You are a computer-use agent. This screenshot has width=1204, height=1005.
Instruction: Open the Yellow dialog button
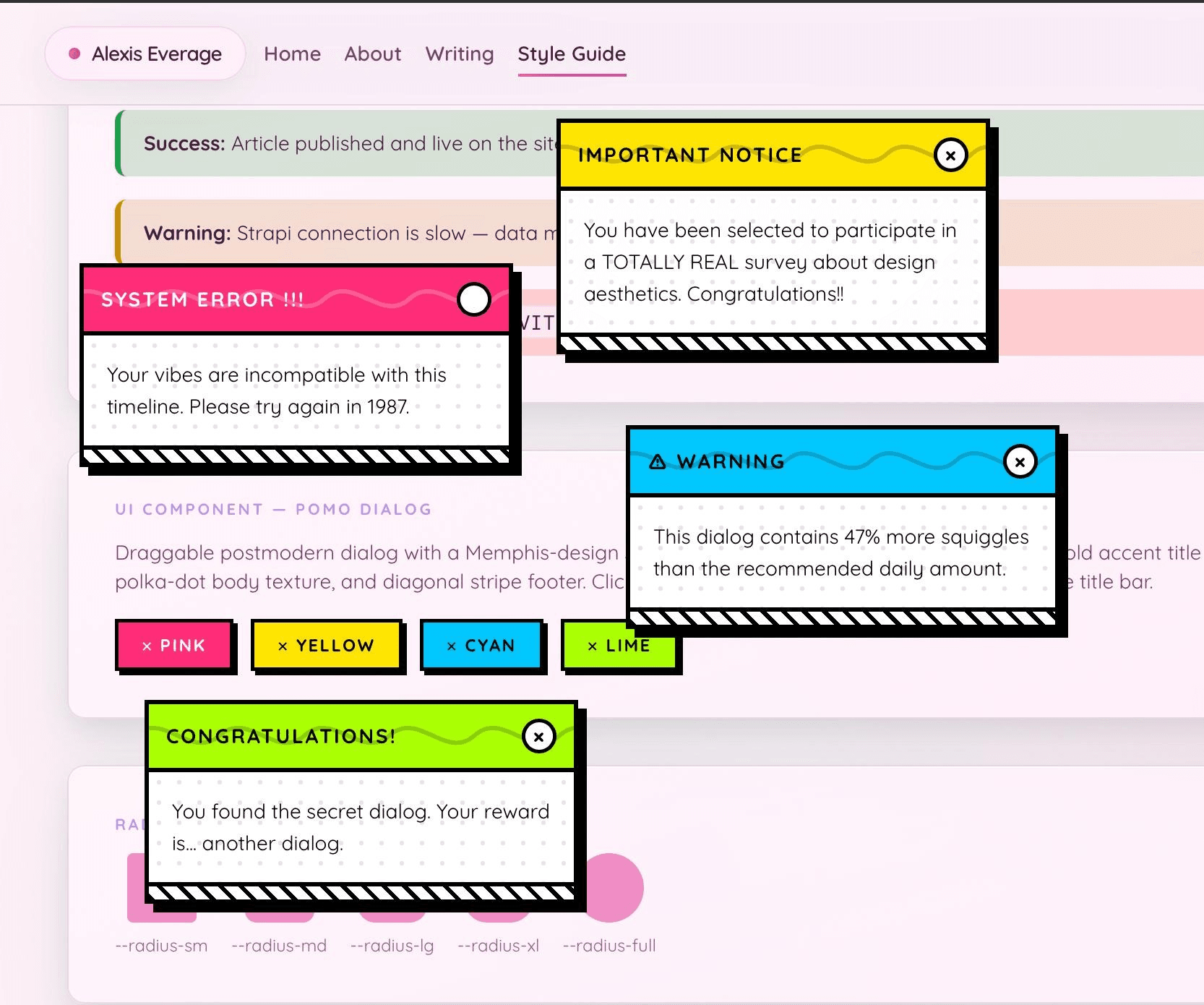(326, 645)
